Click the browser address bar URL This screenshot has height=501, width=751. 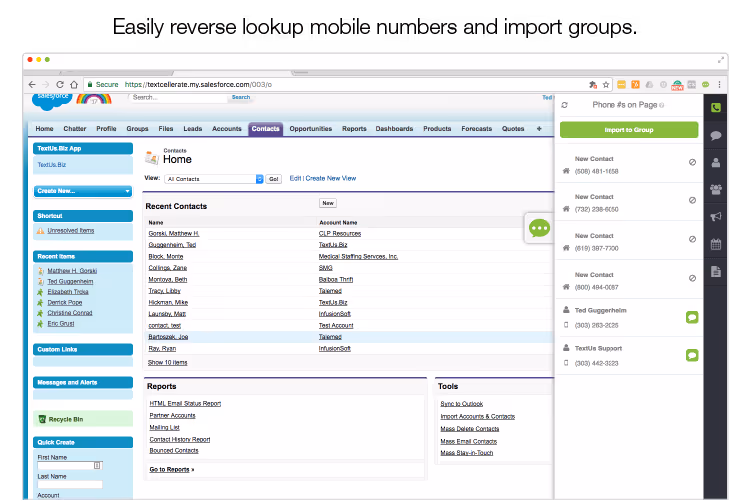coord(198,84)
